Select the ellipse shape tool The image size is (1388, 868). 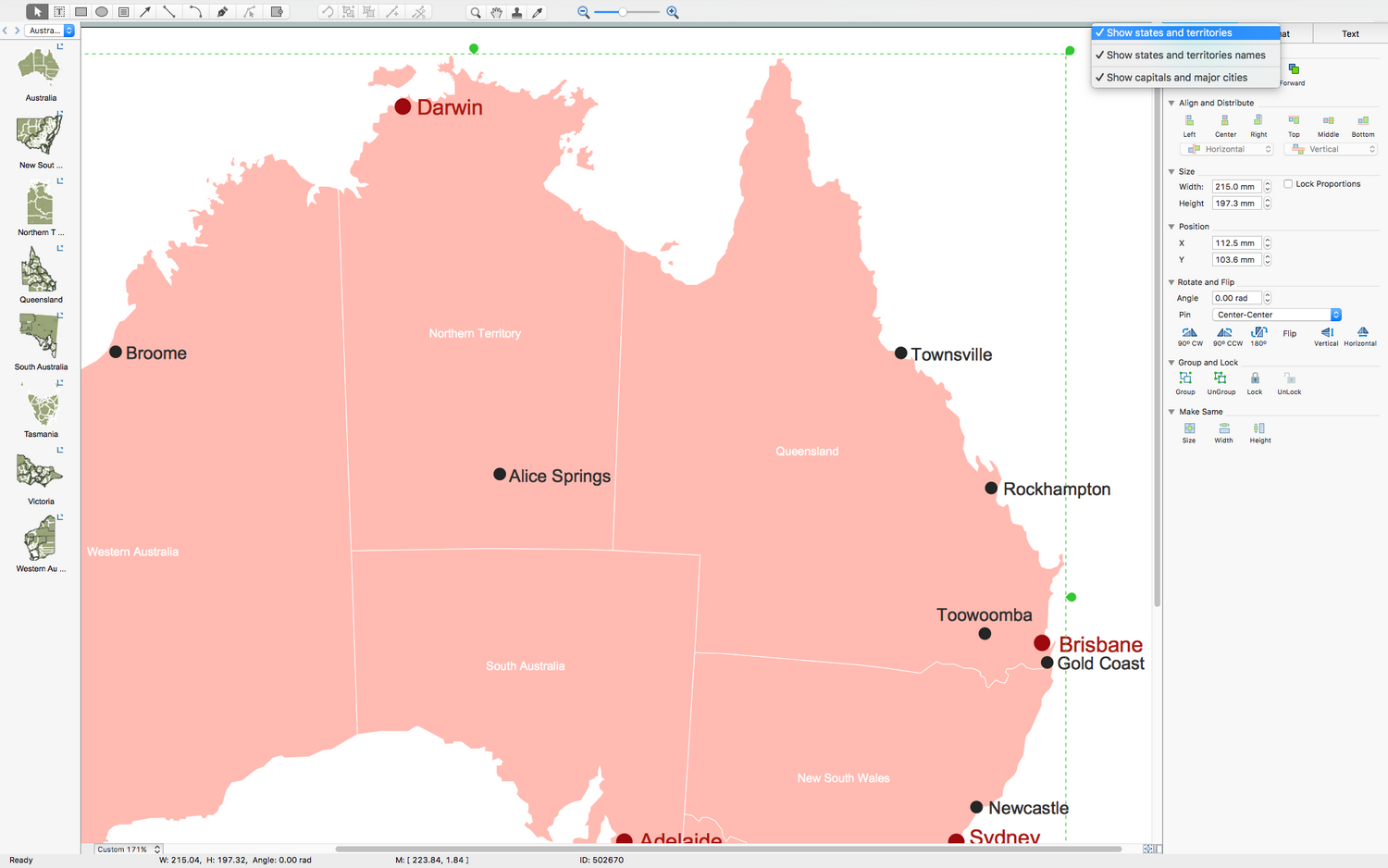click(x=102, y=12)
